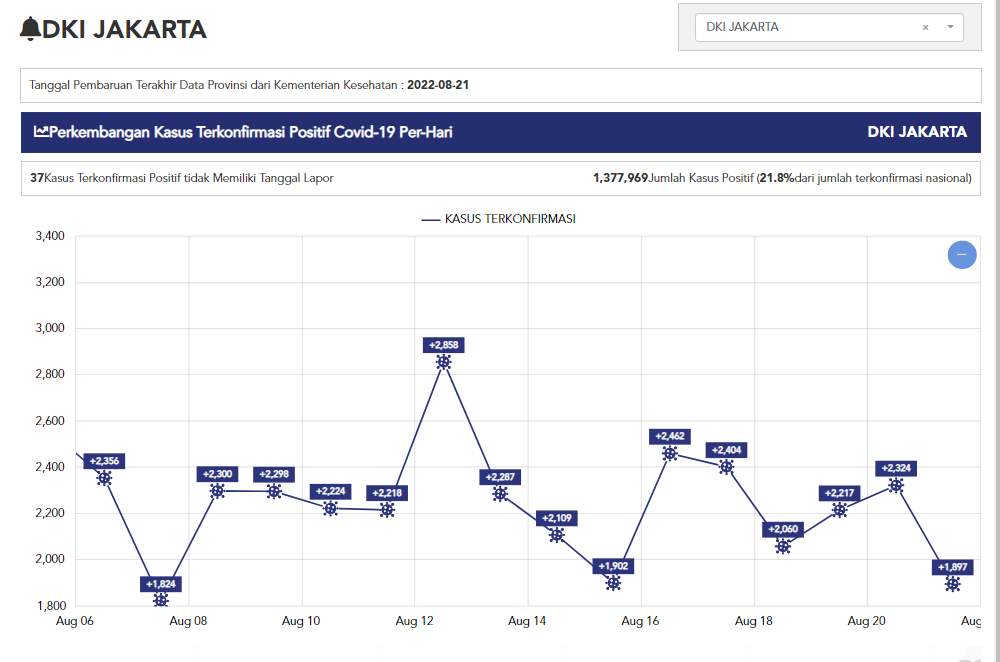Click the DKI JAKARTA province select box
The width and height of the screenshot is (1000, 662).
click(810, 28)
